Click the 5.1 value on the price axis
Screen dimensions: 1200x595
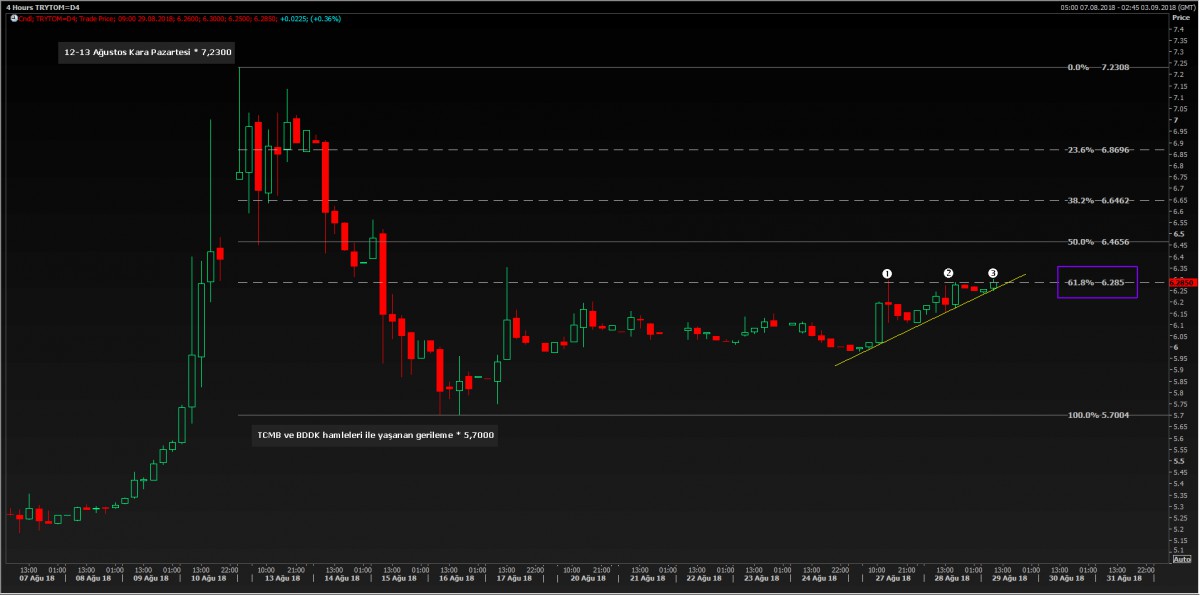click(x=1178, y=551)
